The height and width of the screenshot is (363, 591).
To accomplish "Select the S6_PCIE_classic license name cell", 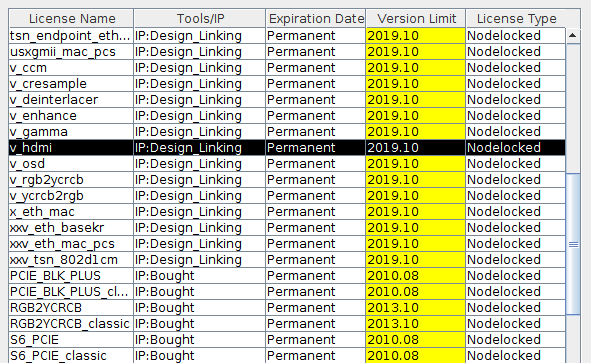I will tap(71, 356).
